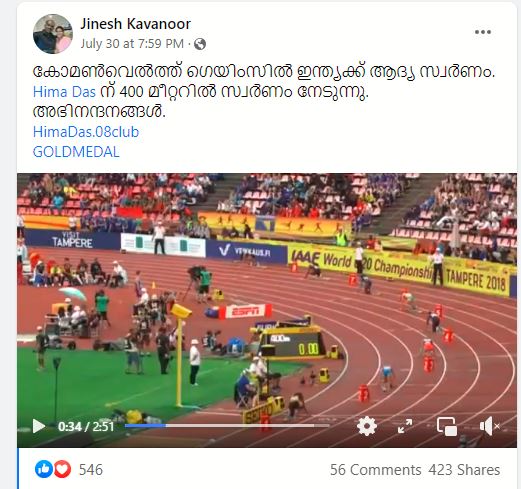View the 546 reactions count
Viewport: 521px width, 489px height.
(x=91, y=470)
